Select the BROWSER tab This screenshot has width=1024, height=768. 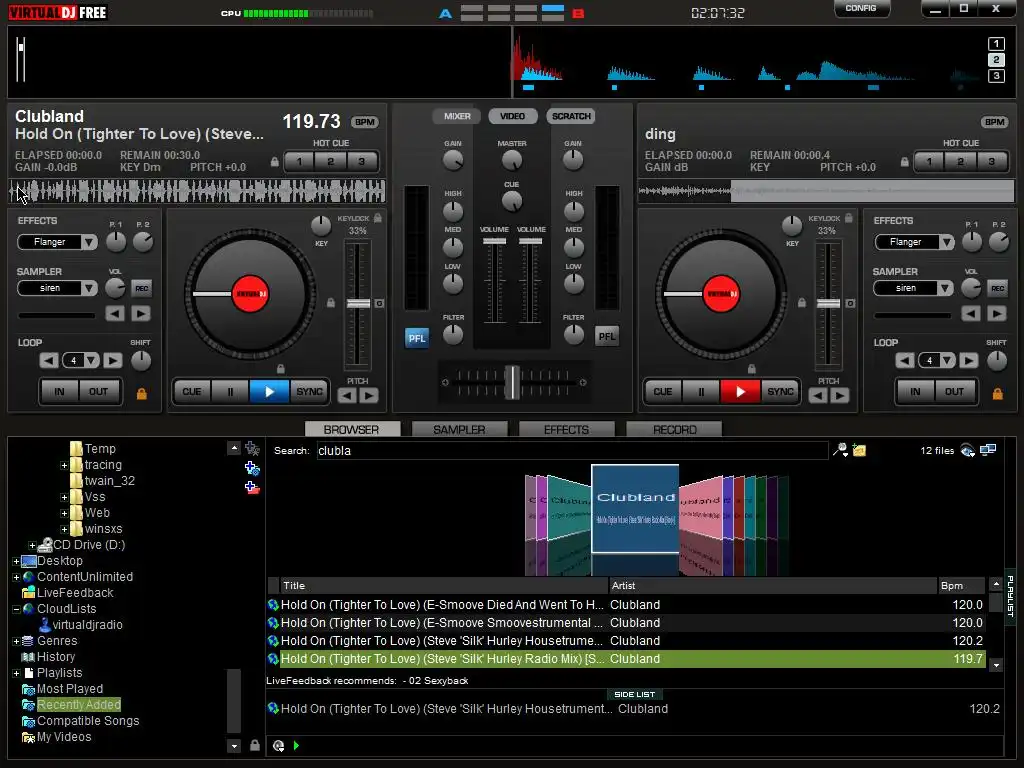point(351,429)
